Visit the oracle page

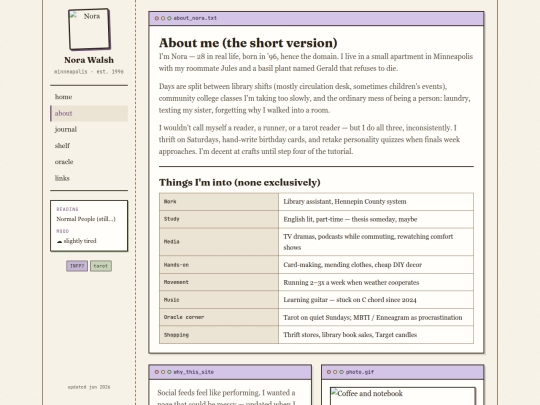[89, 162]
